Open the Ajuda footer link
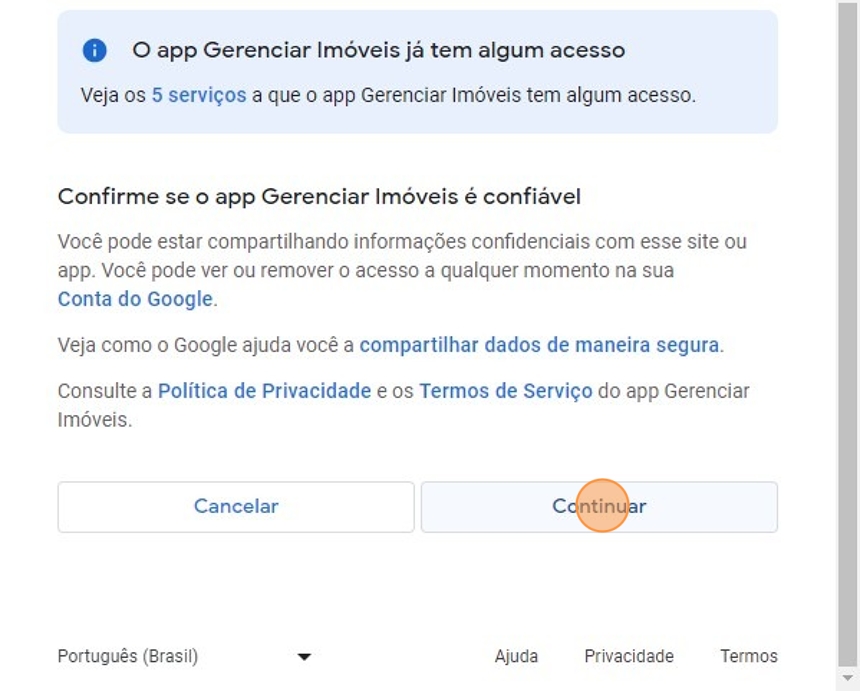The height and width of the screenshot is (691, 860). tap(516, 657)
